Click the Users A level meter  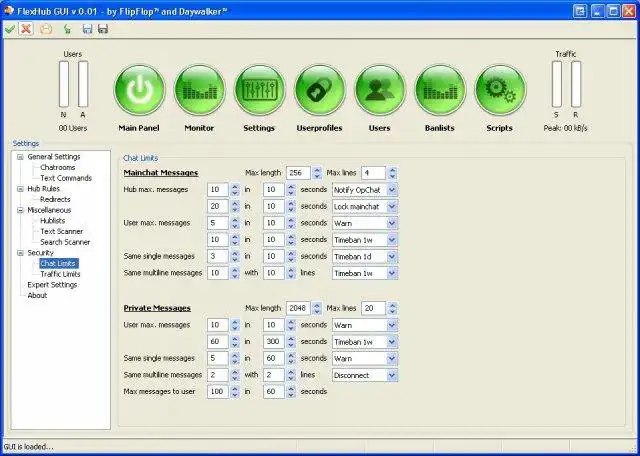pos(83,84)
